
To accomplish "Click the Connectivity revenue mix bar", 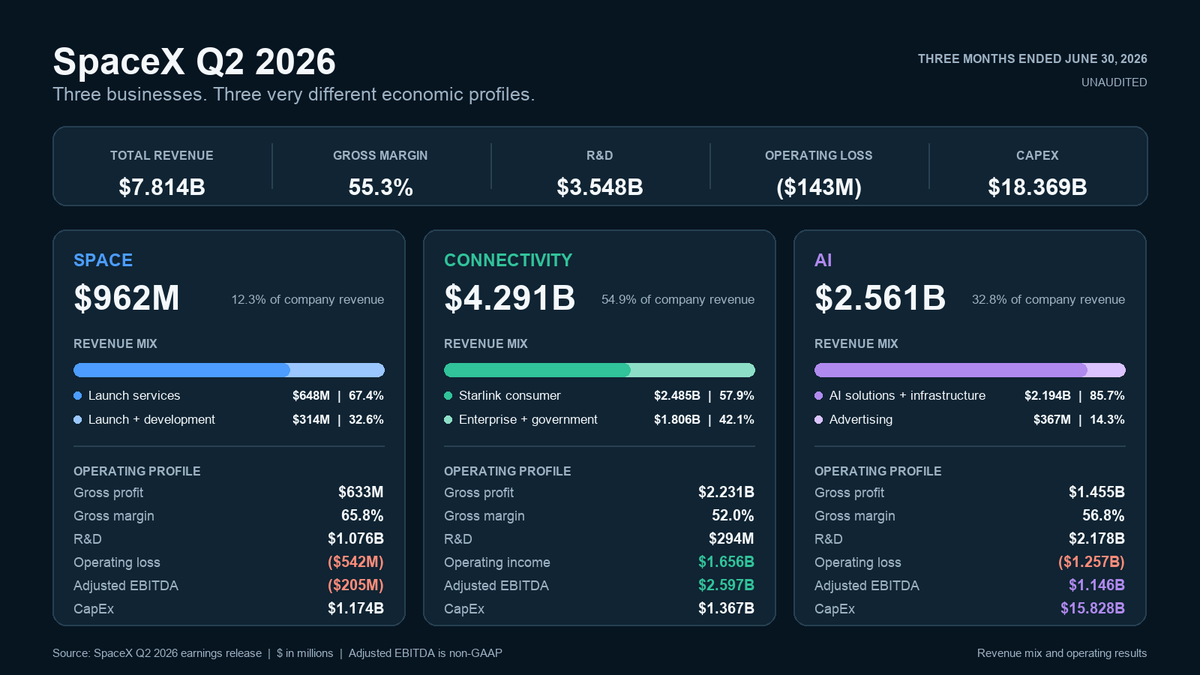I will (600, 370).
